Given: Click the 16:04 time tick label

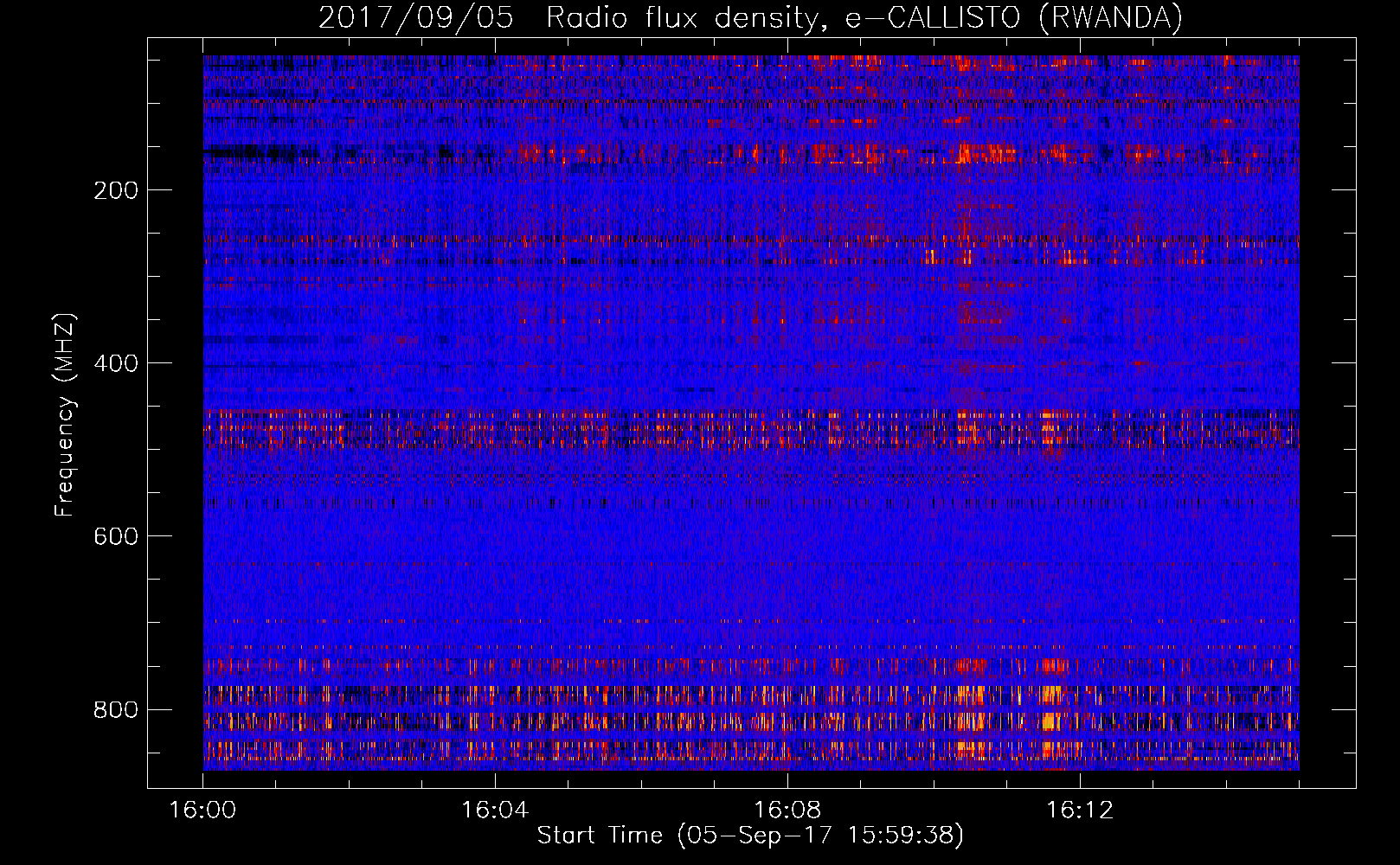Looking at the screenshot, I should pyautogui.click(x=495, y=810).
